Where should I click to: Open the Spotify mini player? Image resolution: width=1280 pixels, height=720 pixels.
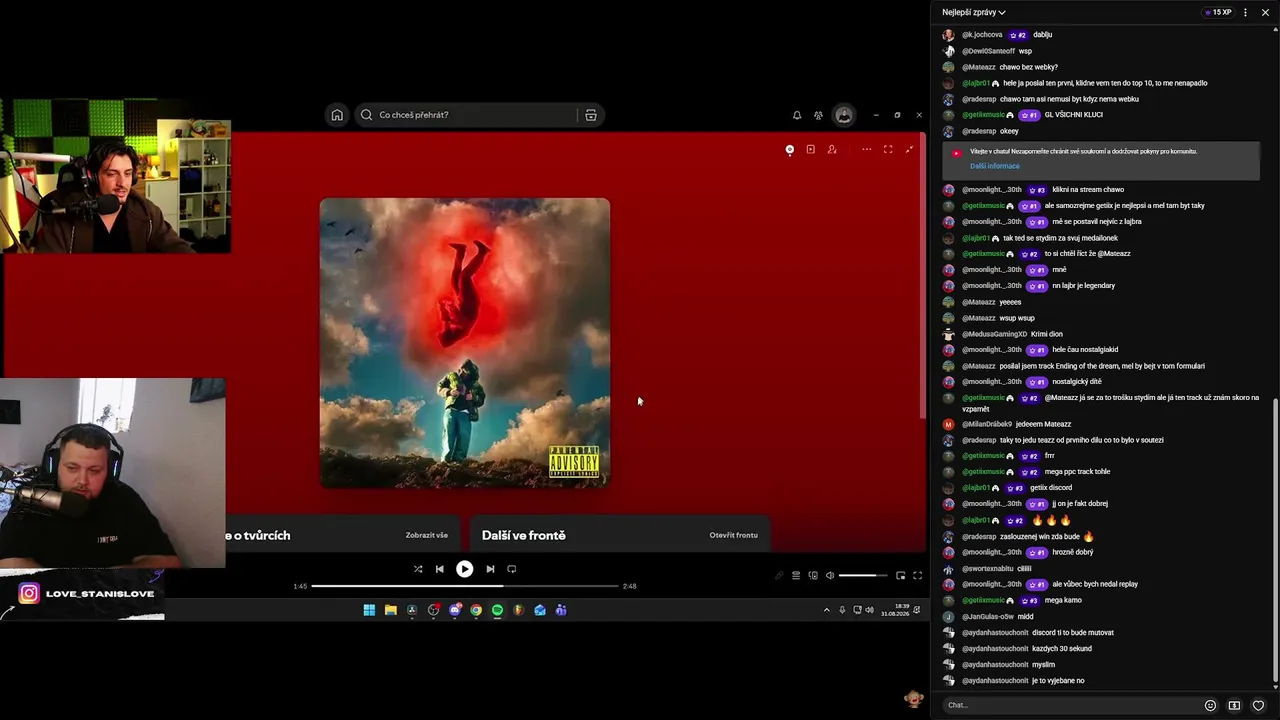(901, 576)
